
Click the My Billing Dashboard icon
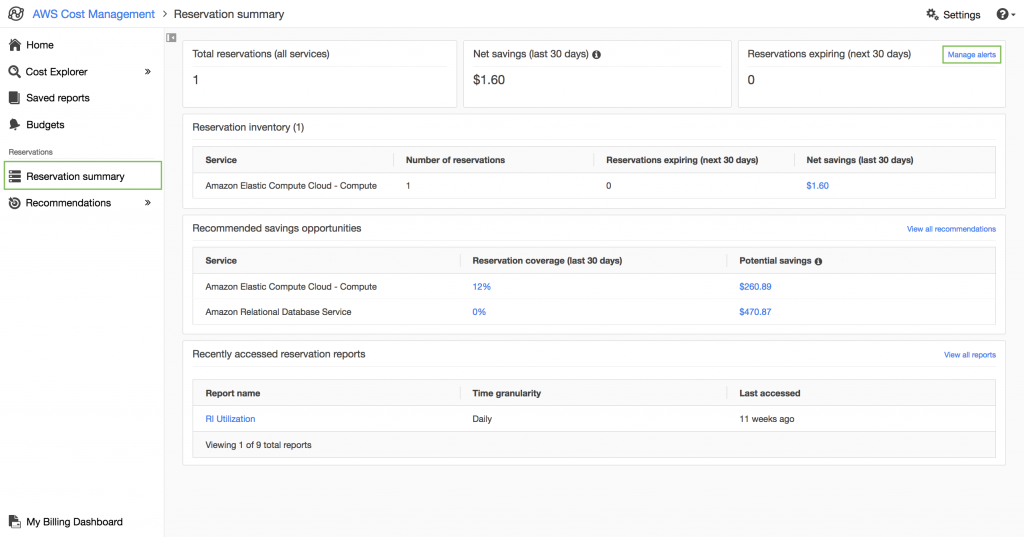pyautogui.click(x=15, y=522)
